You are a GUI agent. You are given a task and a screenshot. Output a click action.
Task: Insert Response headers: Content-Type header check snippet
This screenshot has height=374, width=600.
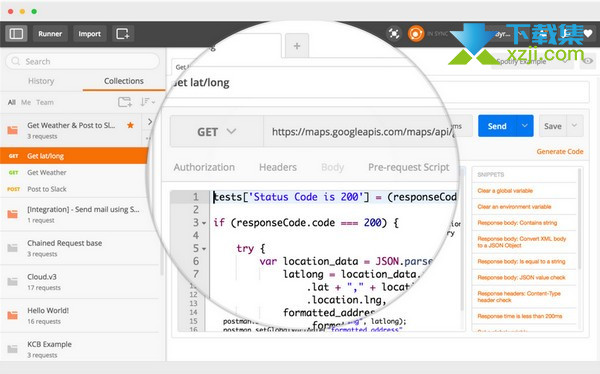[x=519, y=297]
